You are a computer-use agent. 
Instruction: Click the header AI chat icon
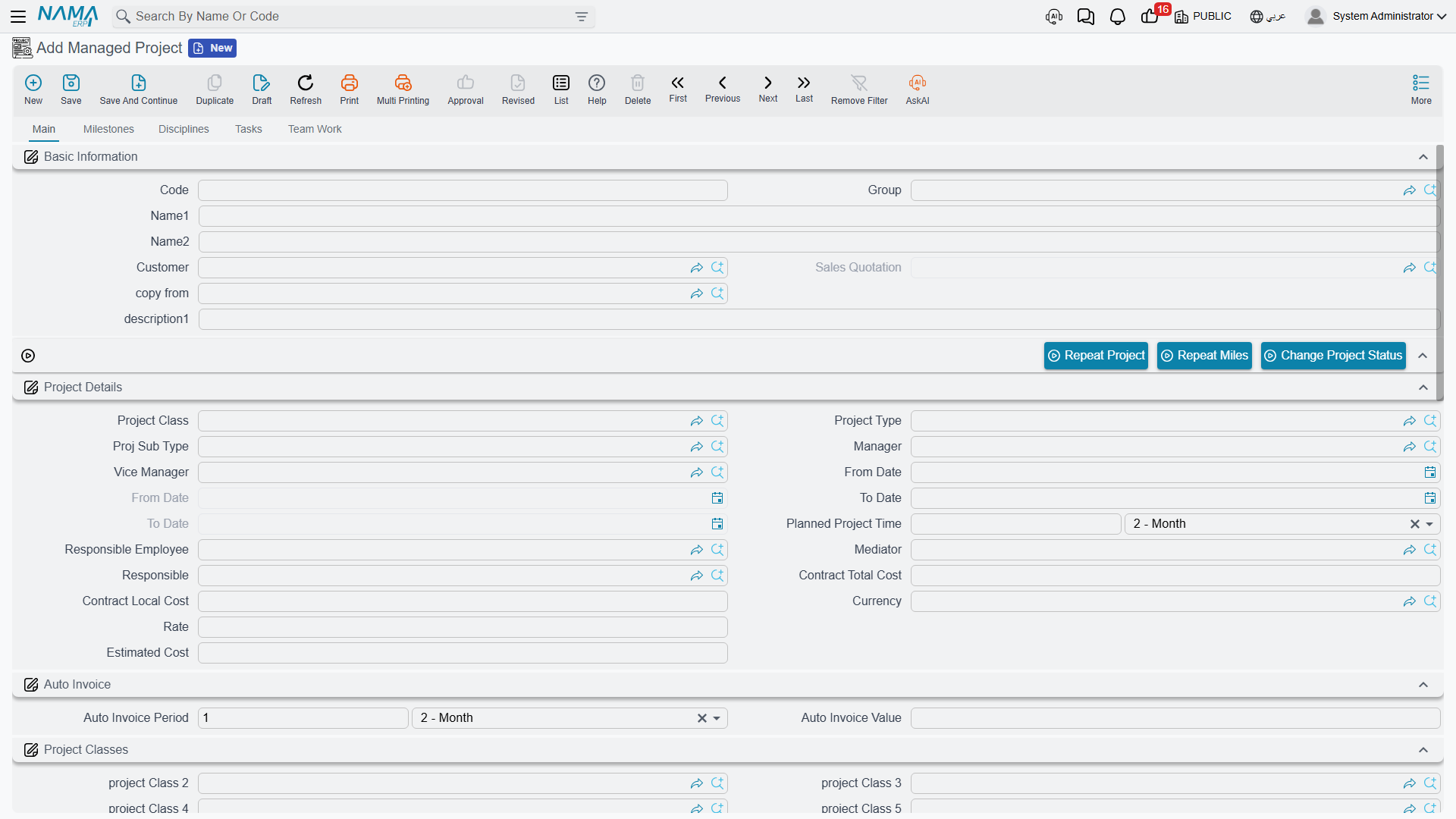[x=1053, y=17]
